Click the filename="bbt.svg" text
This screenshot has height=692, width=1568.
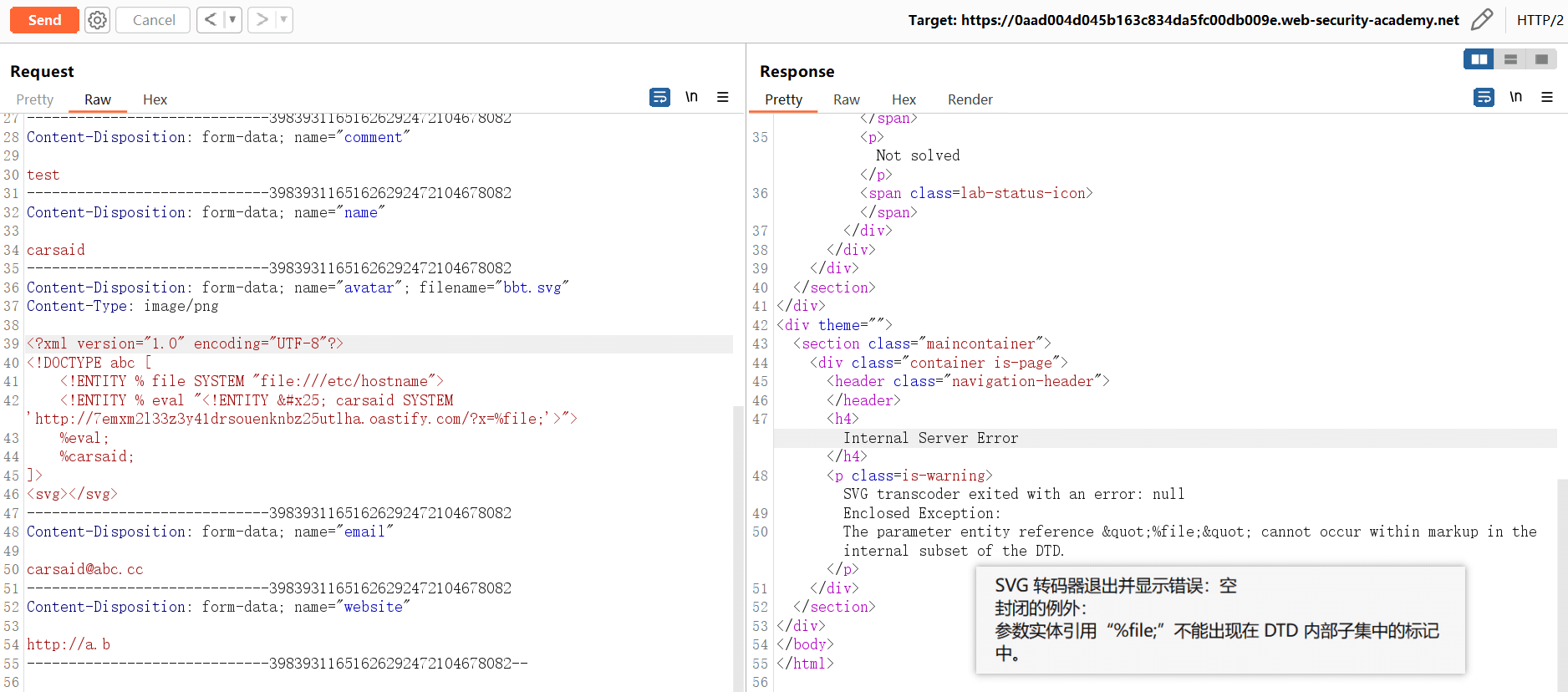pyautogui.click(x=494, y=287)
